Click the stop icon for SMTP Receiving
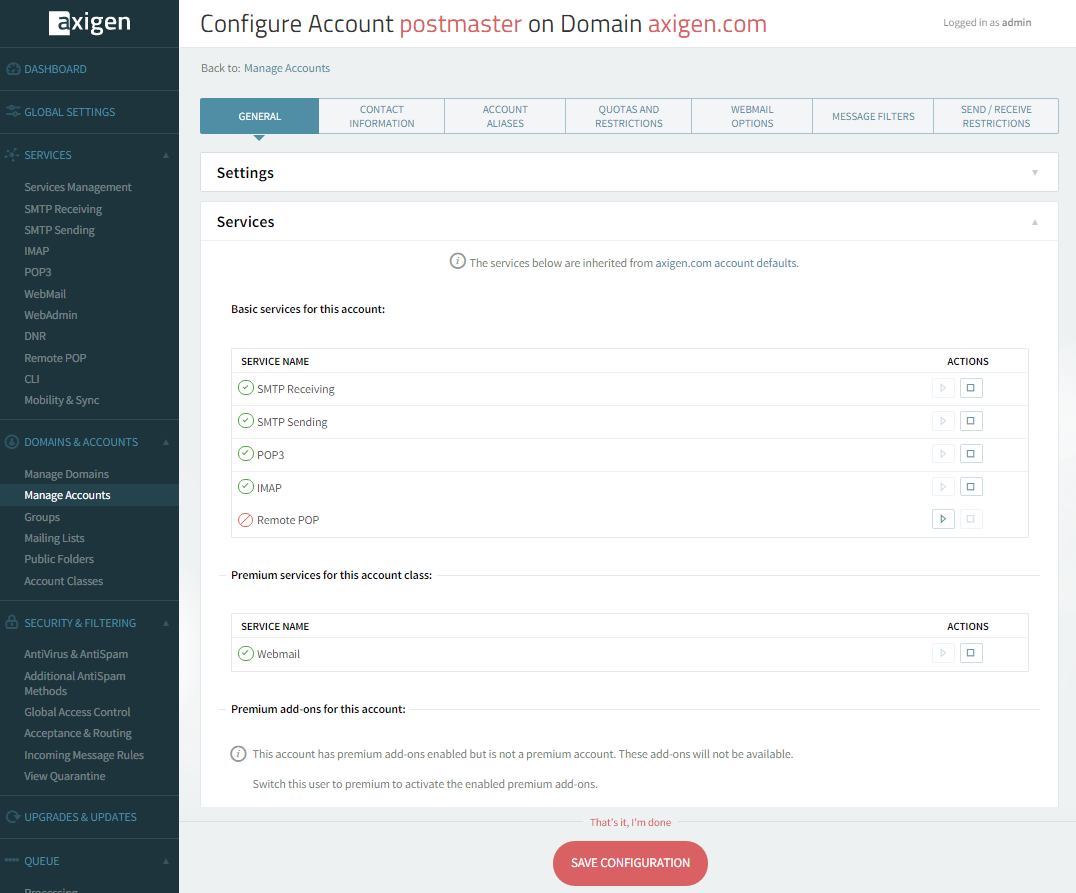This screenshot has height=893, width=1076. [x=970, y=388]
